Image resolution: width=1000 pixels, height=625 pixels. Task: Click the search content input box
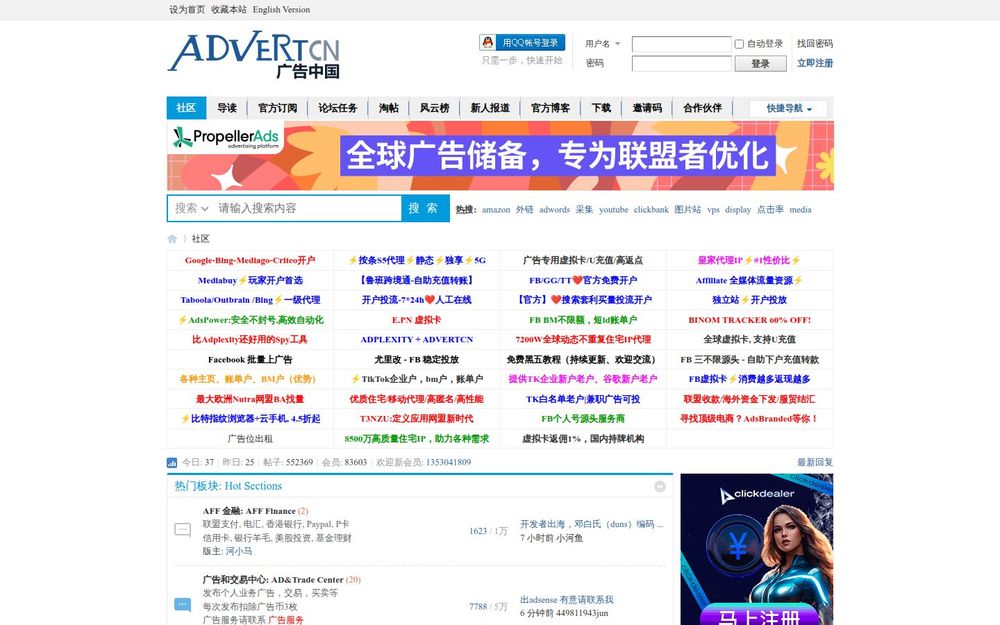tap(307, 208)
